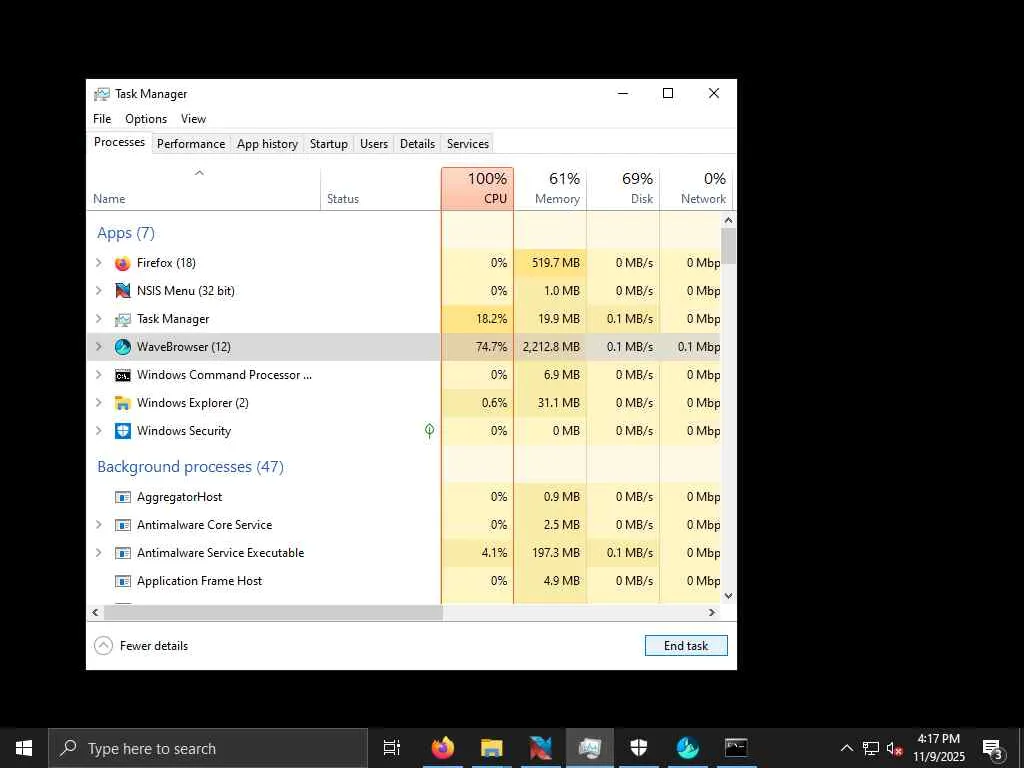Viewport: 1024px width, 768px height.
Task: Click the horizontal scrollbar left arrow
Action: click(95, 613)
